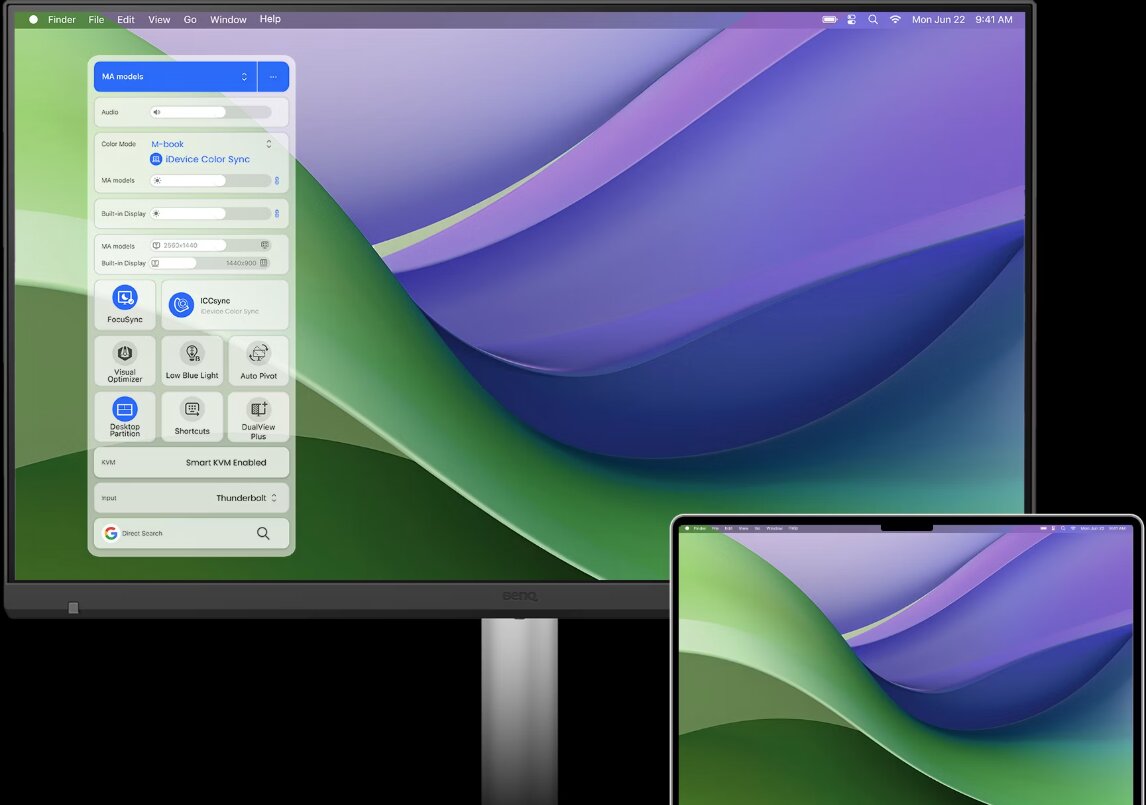Open the Color Mode M-book dropdown
Screen dimensions: 1146x805
[211, 144]
